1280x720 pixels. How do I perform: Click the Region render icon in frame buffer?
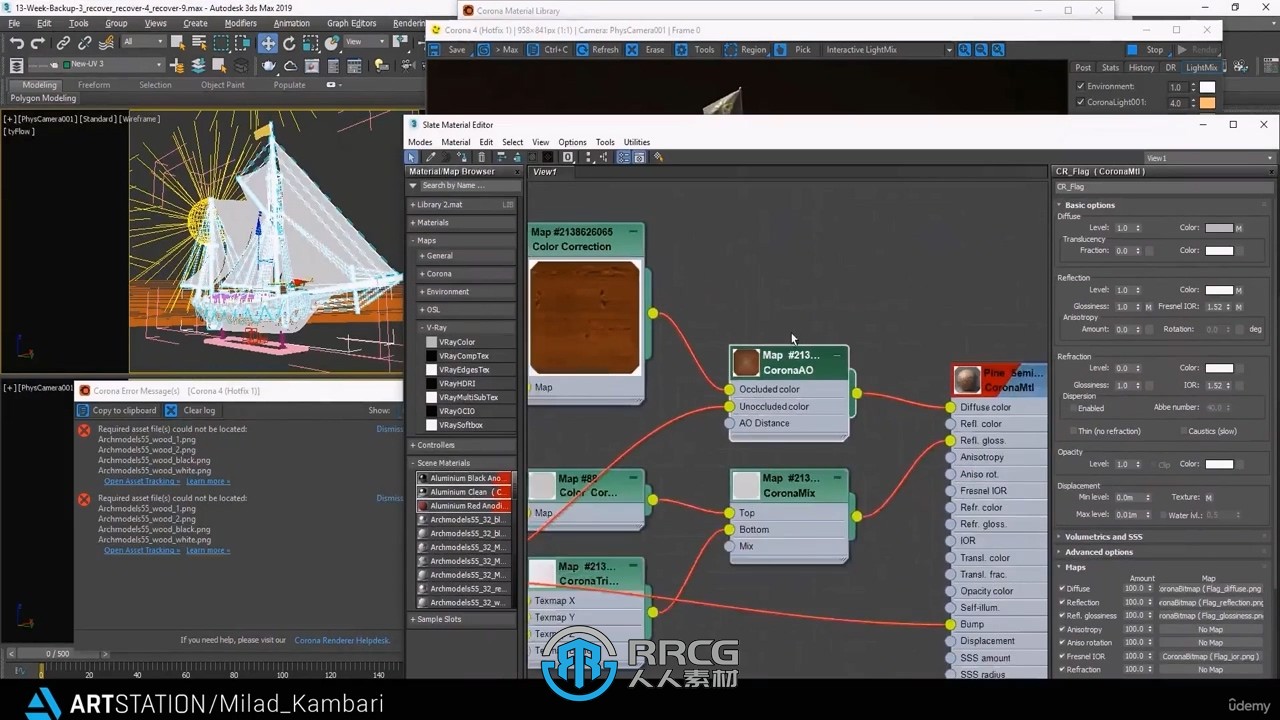click(x=731, y=49)
